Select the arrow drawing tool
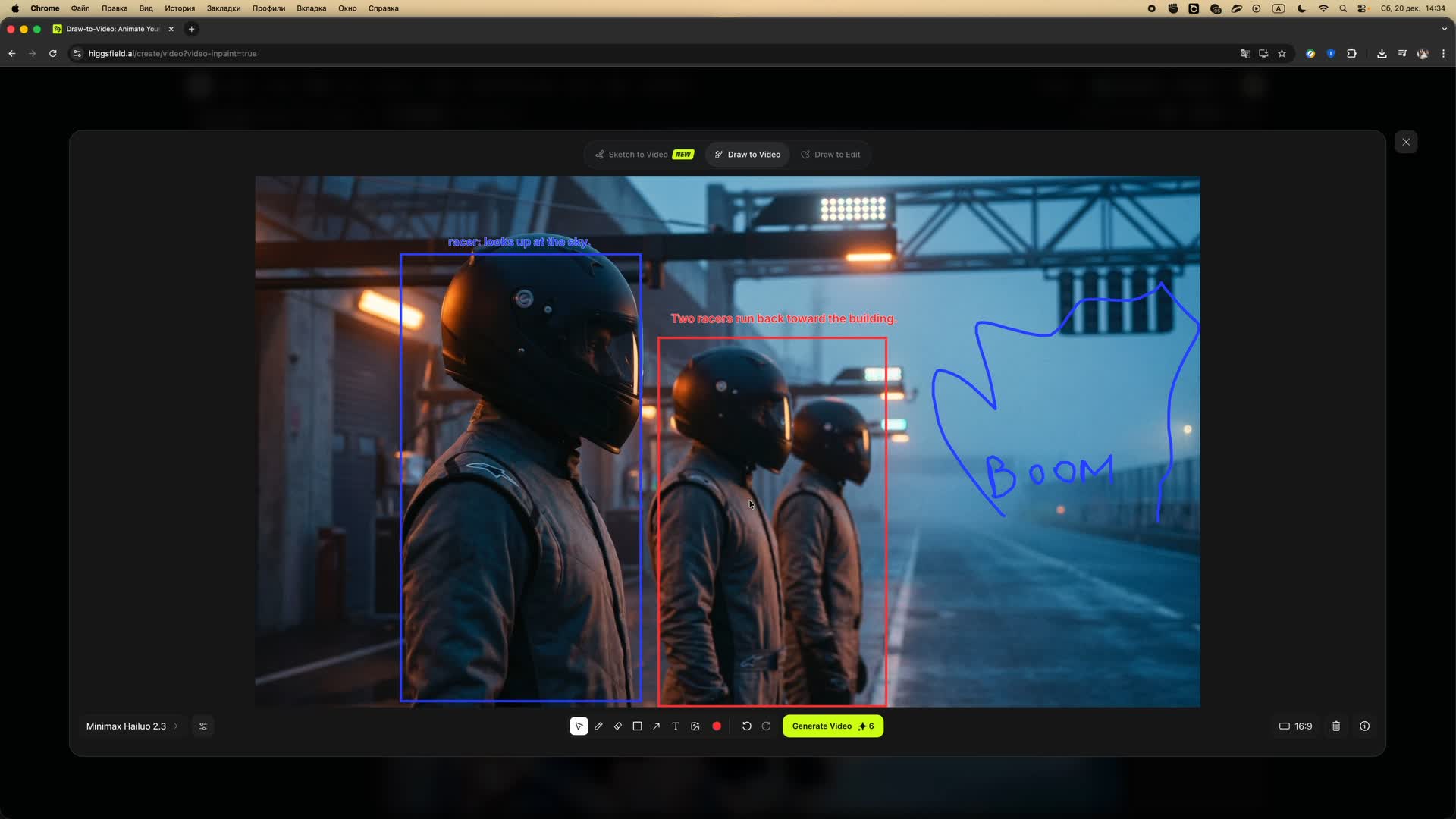The height and width of the screenshot is (819, 1456). coord(656,726)
